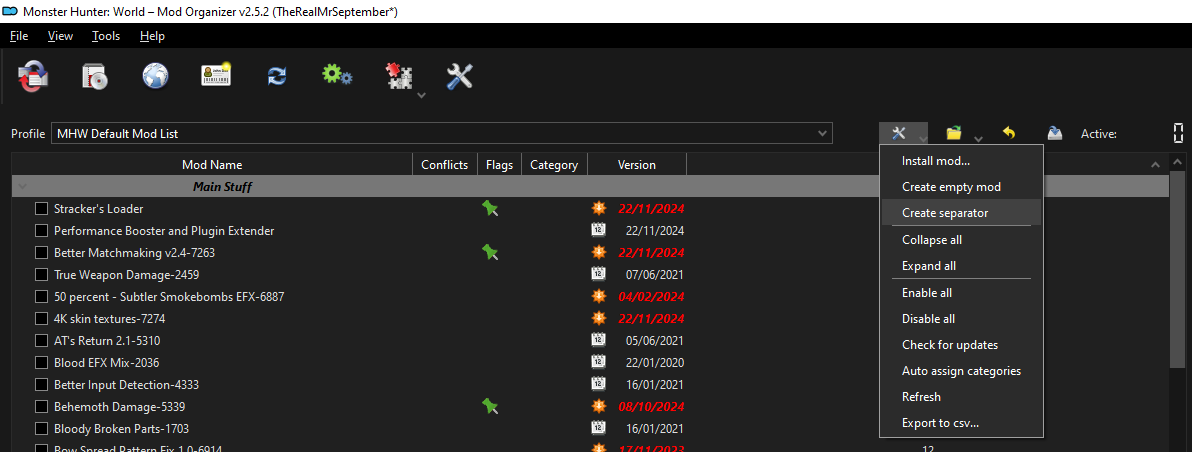Select Collapse all in the menu
This screenshot has height=452, width=1192.
coord(962,239)
